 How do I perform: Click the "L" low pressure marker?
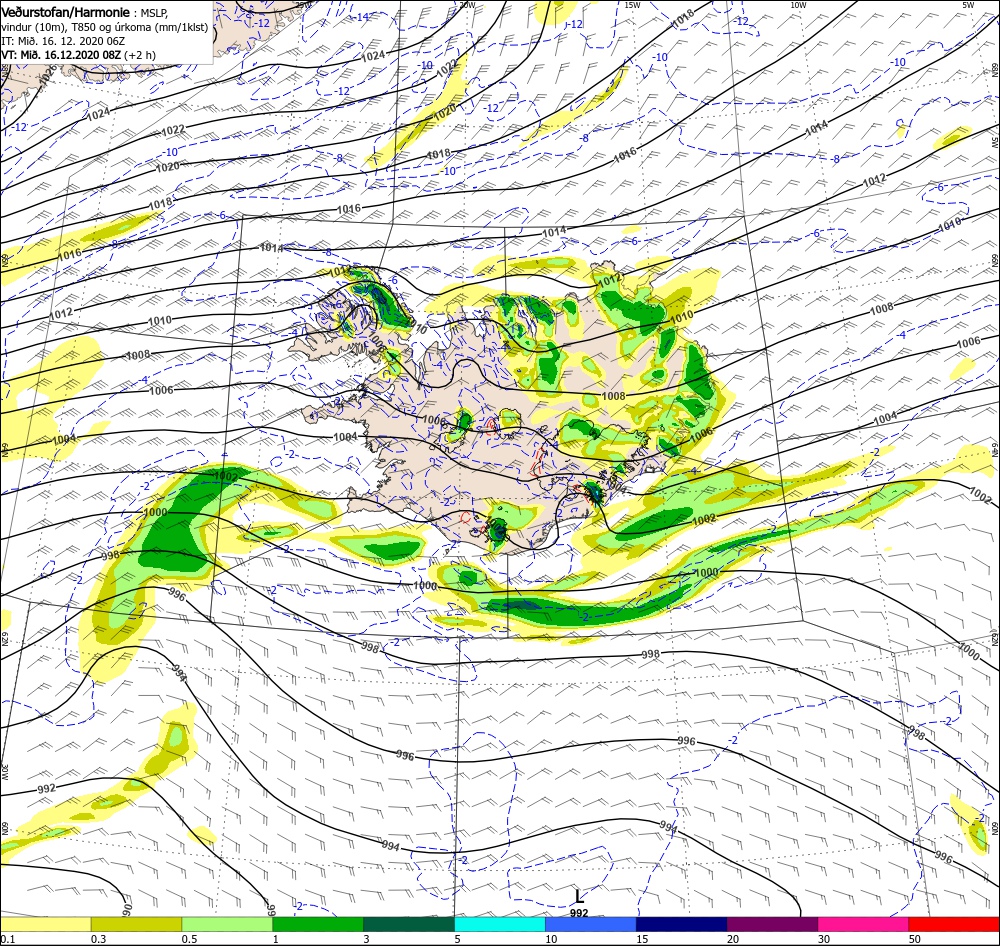[579, 897]
